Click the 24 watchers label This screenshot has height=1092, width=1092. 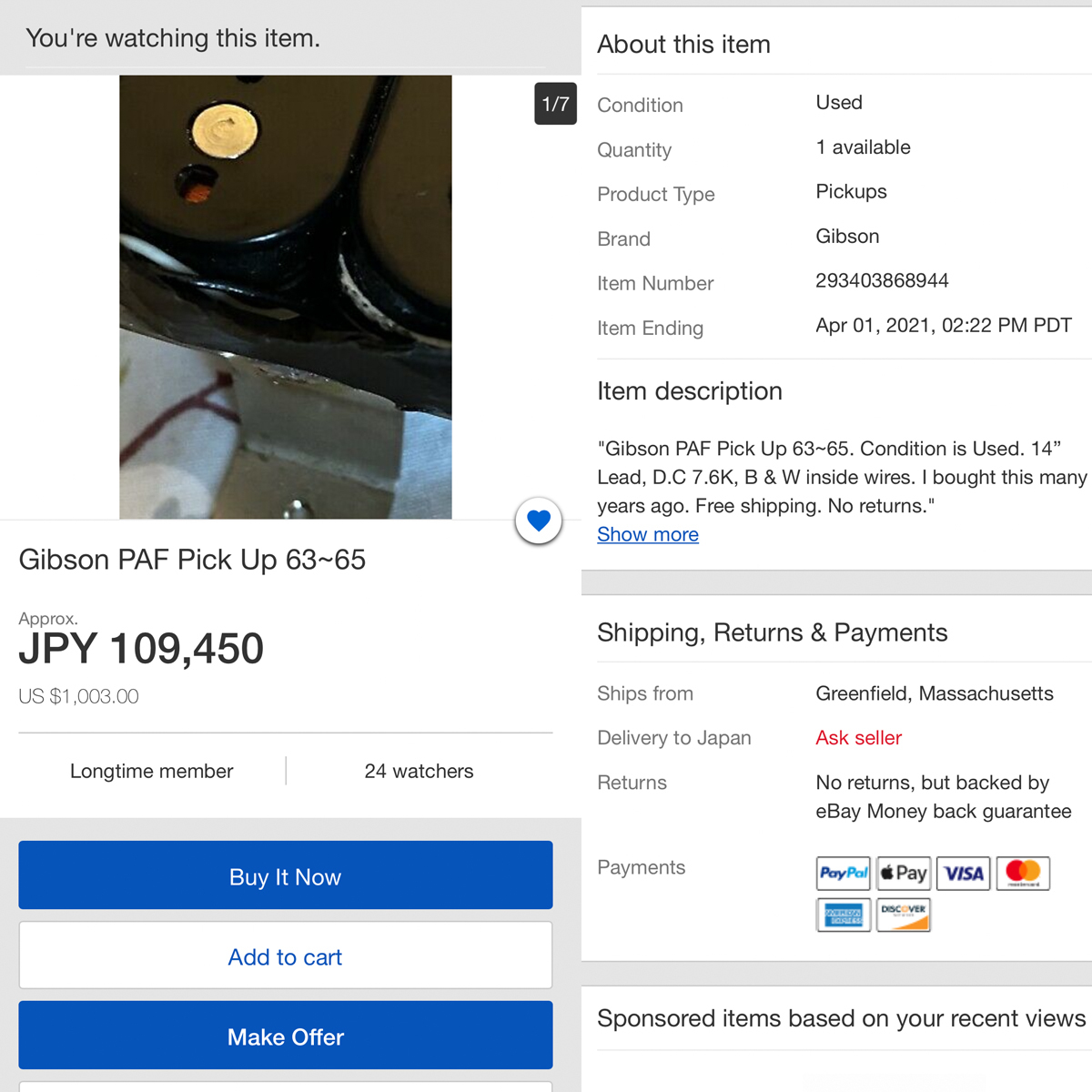(x=420, y=772)
